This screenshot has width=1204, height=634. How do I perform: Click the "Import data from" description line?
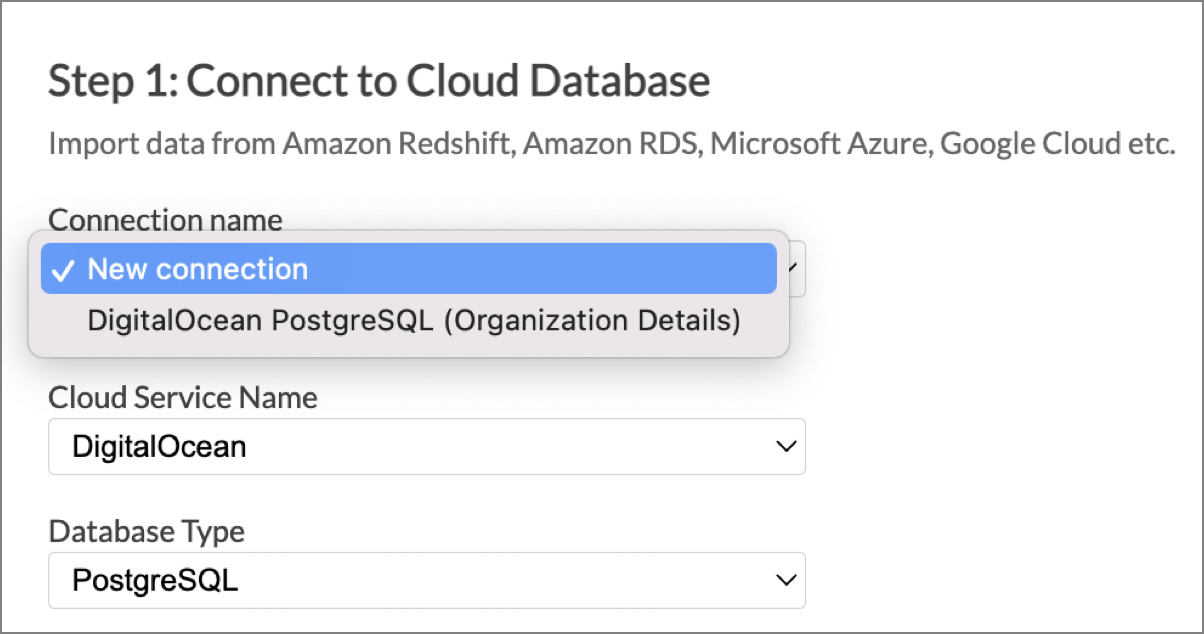(x=610, y=144)
